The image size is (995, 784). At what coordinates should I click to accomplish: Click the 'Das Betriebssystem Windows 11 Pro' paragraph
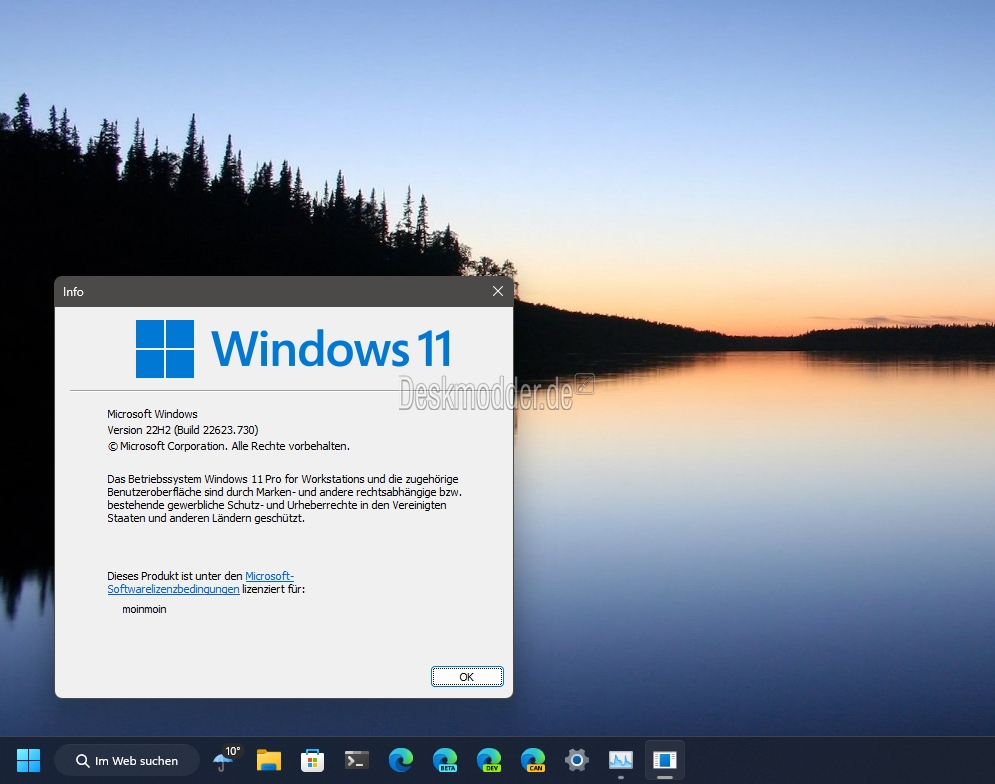(x=284, y=498)
